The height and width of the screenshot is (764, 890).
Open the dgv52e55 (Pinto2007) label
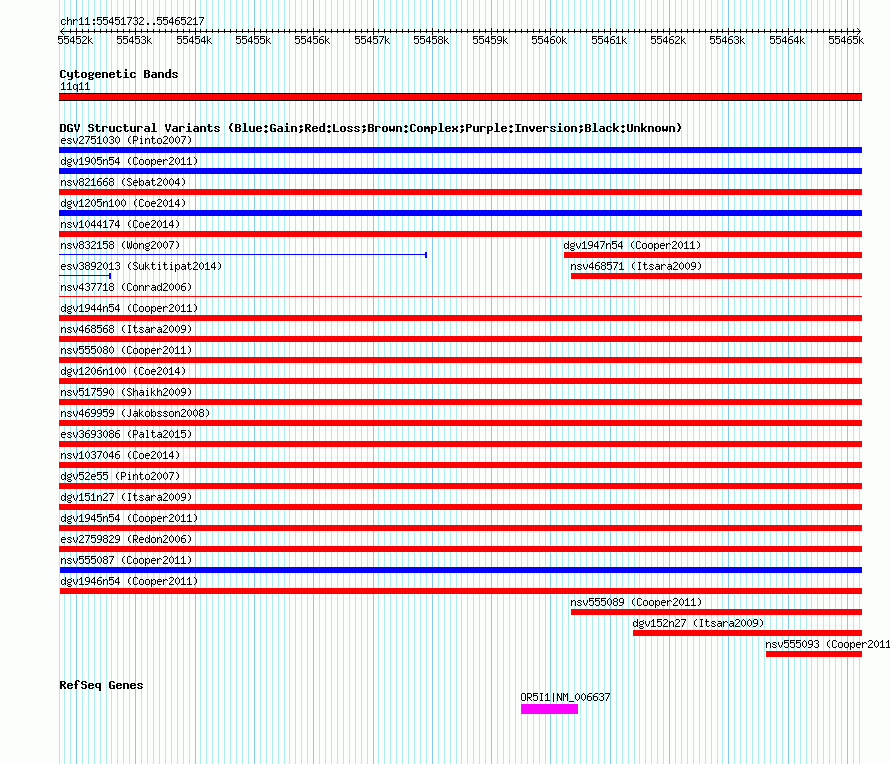click(x=120, y=476)
